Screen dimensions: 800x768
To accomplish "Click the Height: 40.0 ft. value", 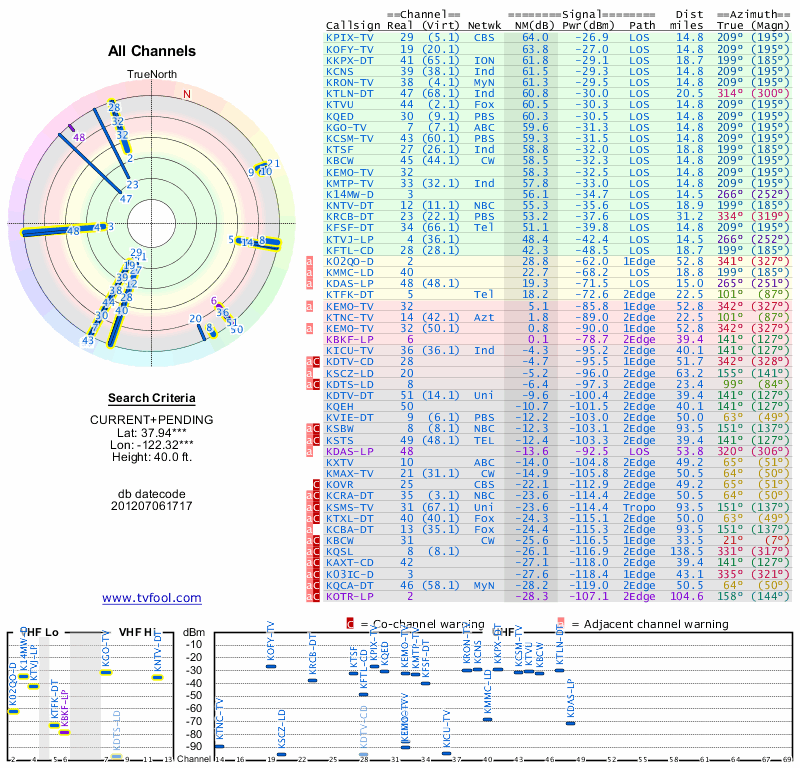I will [152, 457].
